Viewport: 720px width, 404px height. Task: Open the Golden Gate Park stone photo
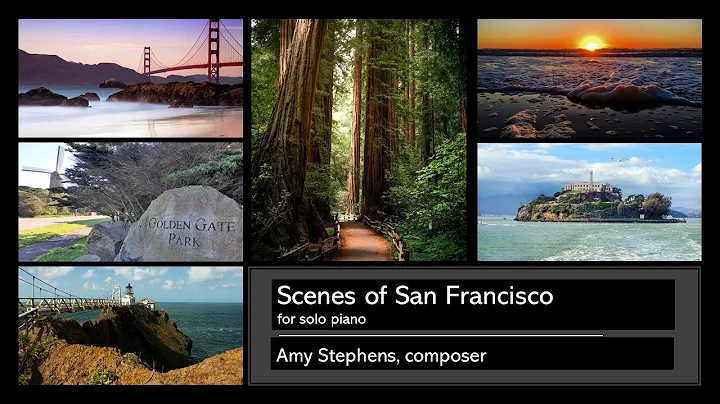click(130, 202)
